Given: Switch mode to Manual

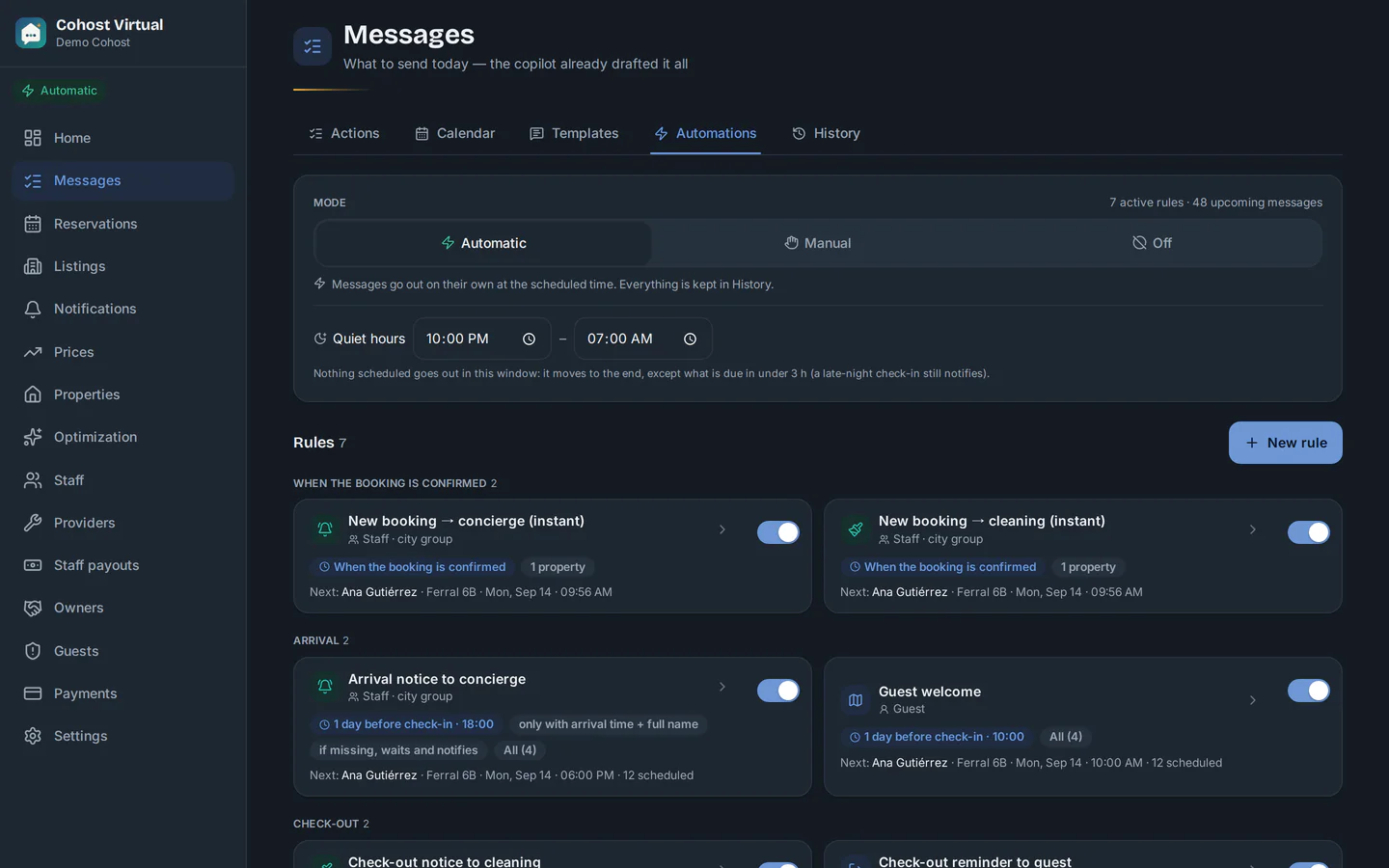Looking at the screenshot, I should pos(818,243).
